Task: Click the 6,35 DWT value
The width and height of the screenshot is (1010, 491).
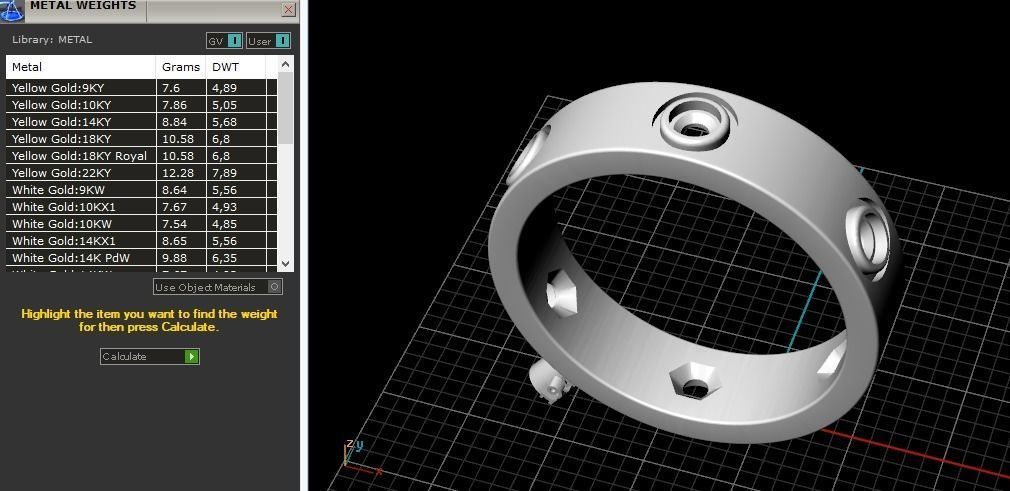Action: point(224,258)
